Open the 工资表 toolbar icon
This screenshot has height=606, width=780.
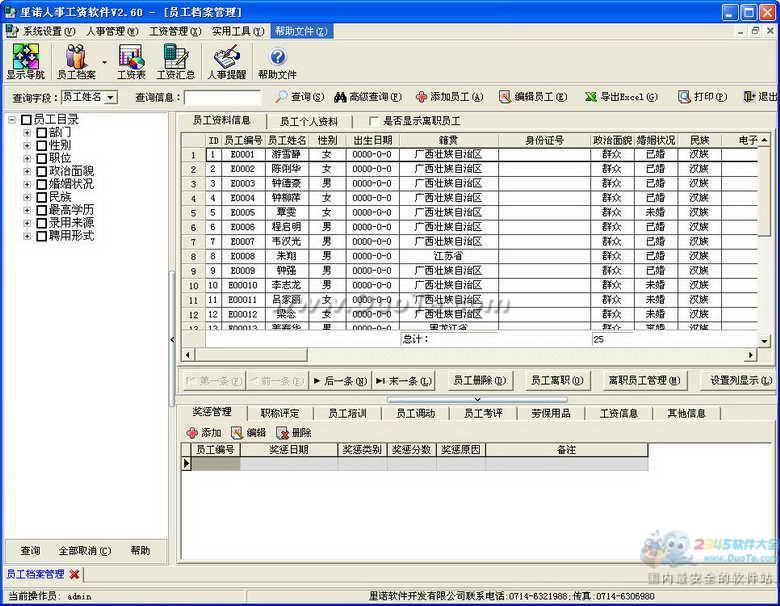[x=131, y=61]
